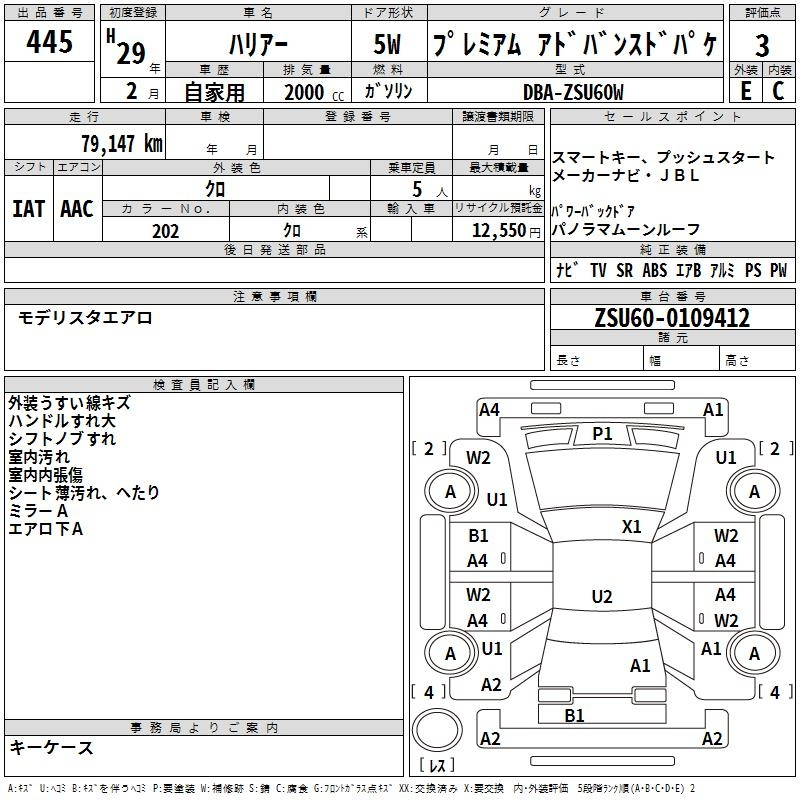The width and height of the screenshot is (800, 800).
Task: Click the X1 damage mark on the roof
Action: 632,526
